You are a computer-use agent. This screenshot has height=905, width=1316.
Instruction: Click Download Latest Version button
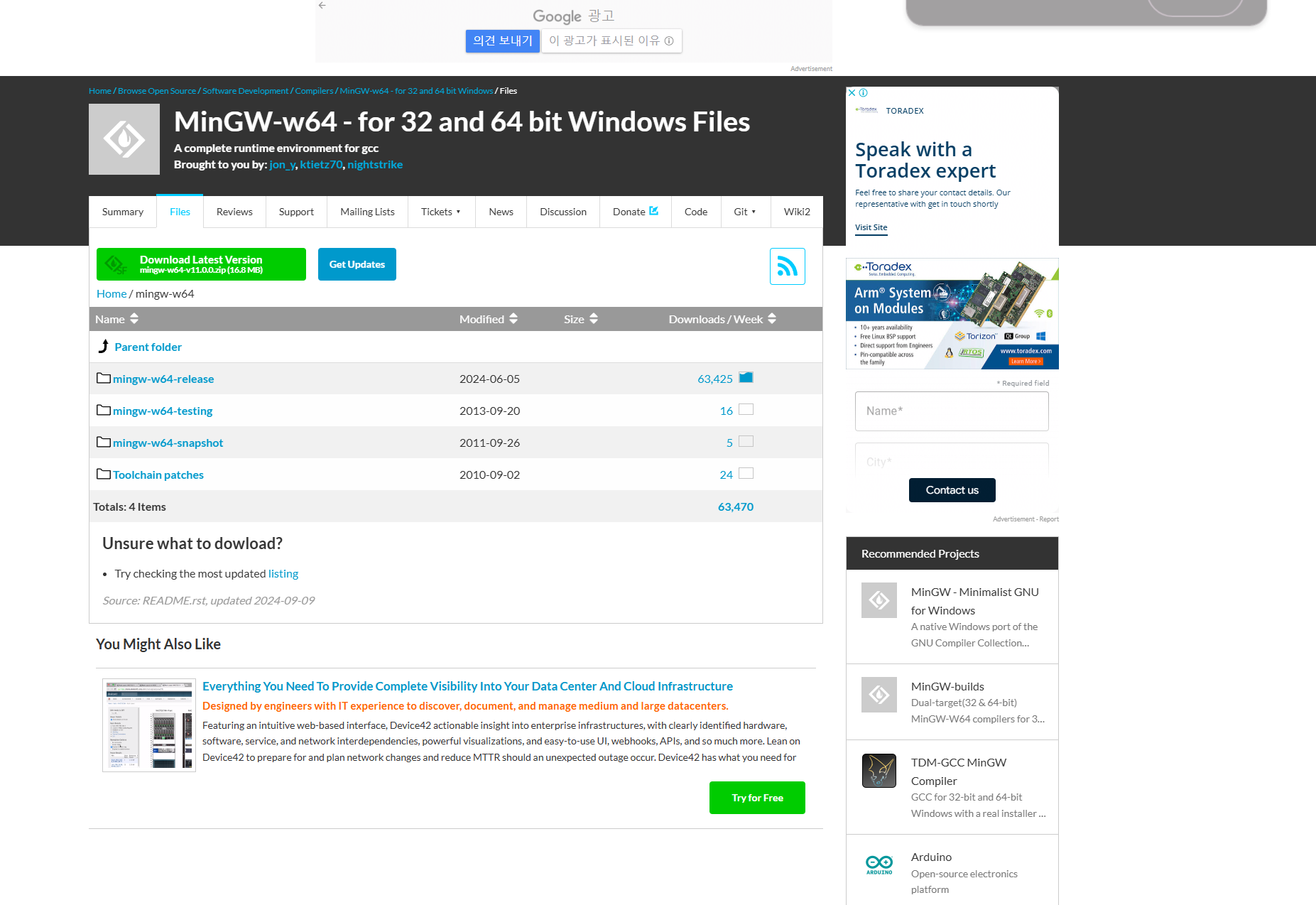pyautogui.click(x=201, y=264)
